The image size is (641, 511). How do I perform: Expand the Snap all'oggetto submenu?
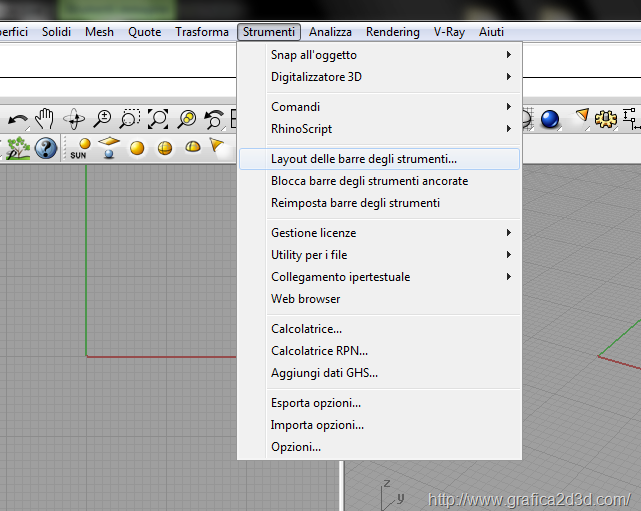coord(379,55)
